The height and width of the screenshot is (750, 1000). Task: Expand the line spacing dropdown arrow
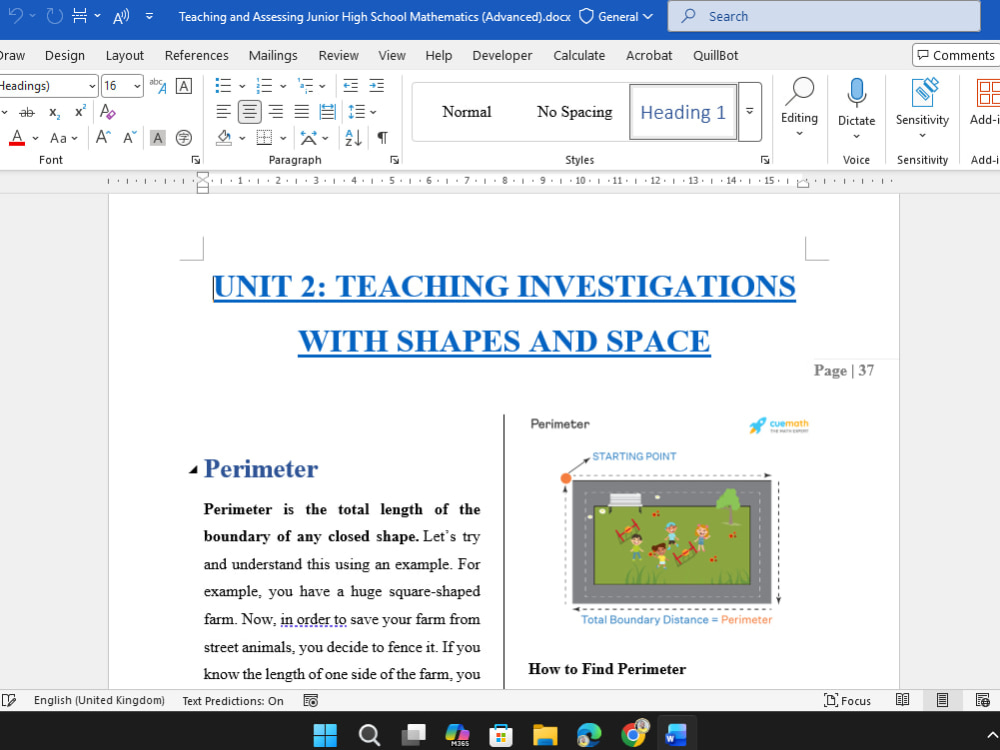pos(374,112)
